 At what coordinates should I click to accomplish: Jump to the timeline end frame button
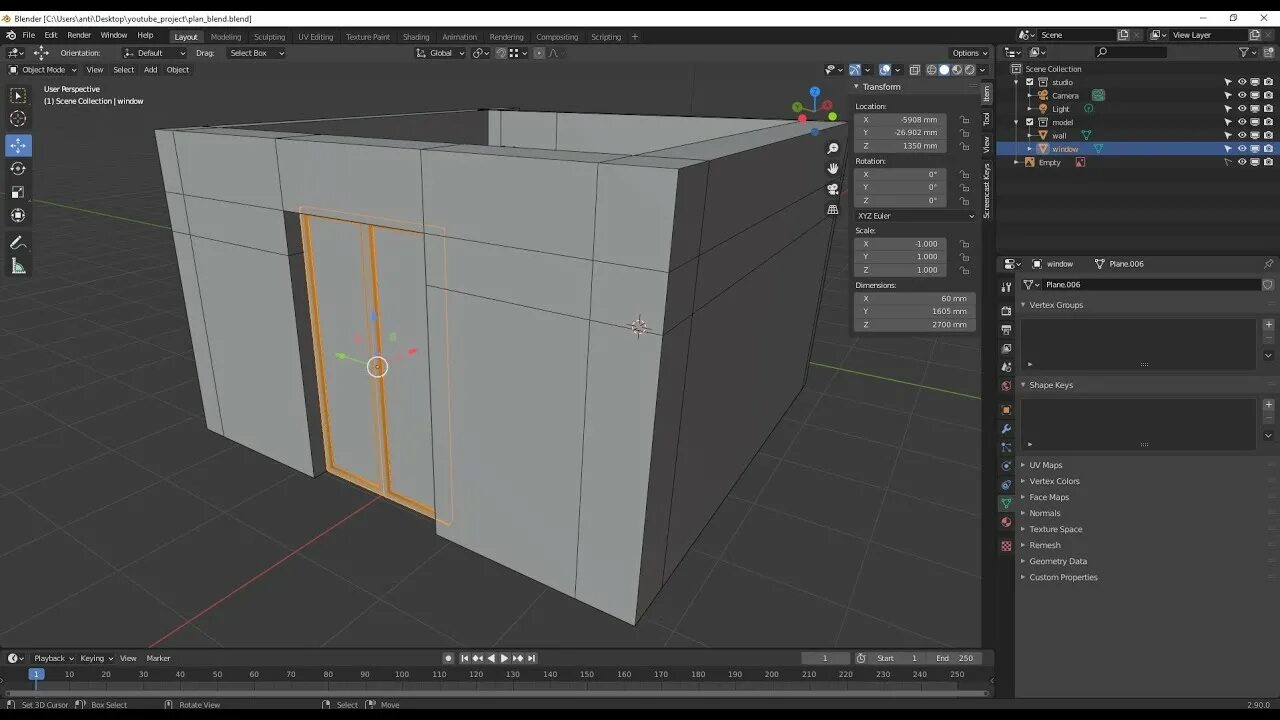(x=531, y=658)
